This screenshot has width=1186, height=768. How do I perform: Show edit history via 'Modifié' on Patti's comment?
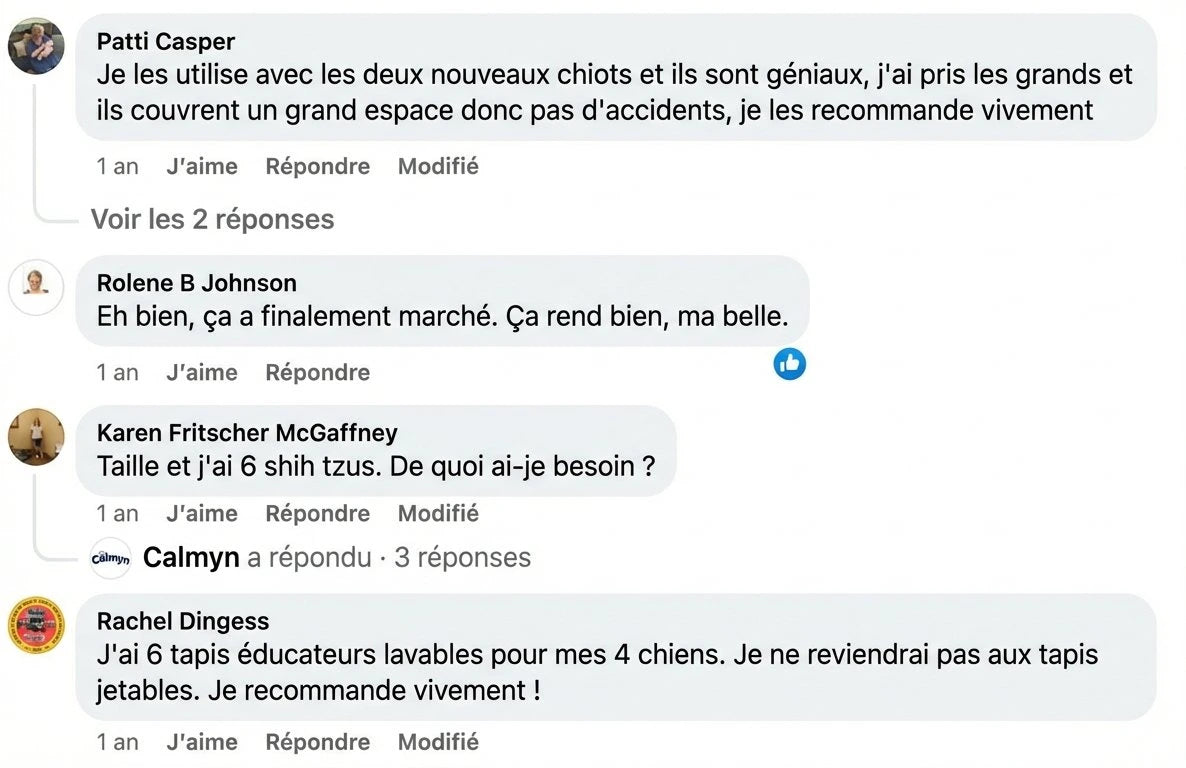tap(437, 167)
